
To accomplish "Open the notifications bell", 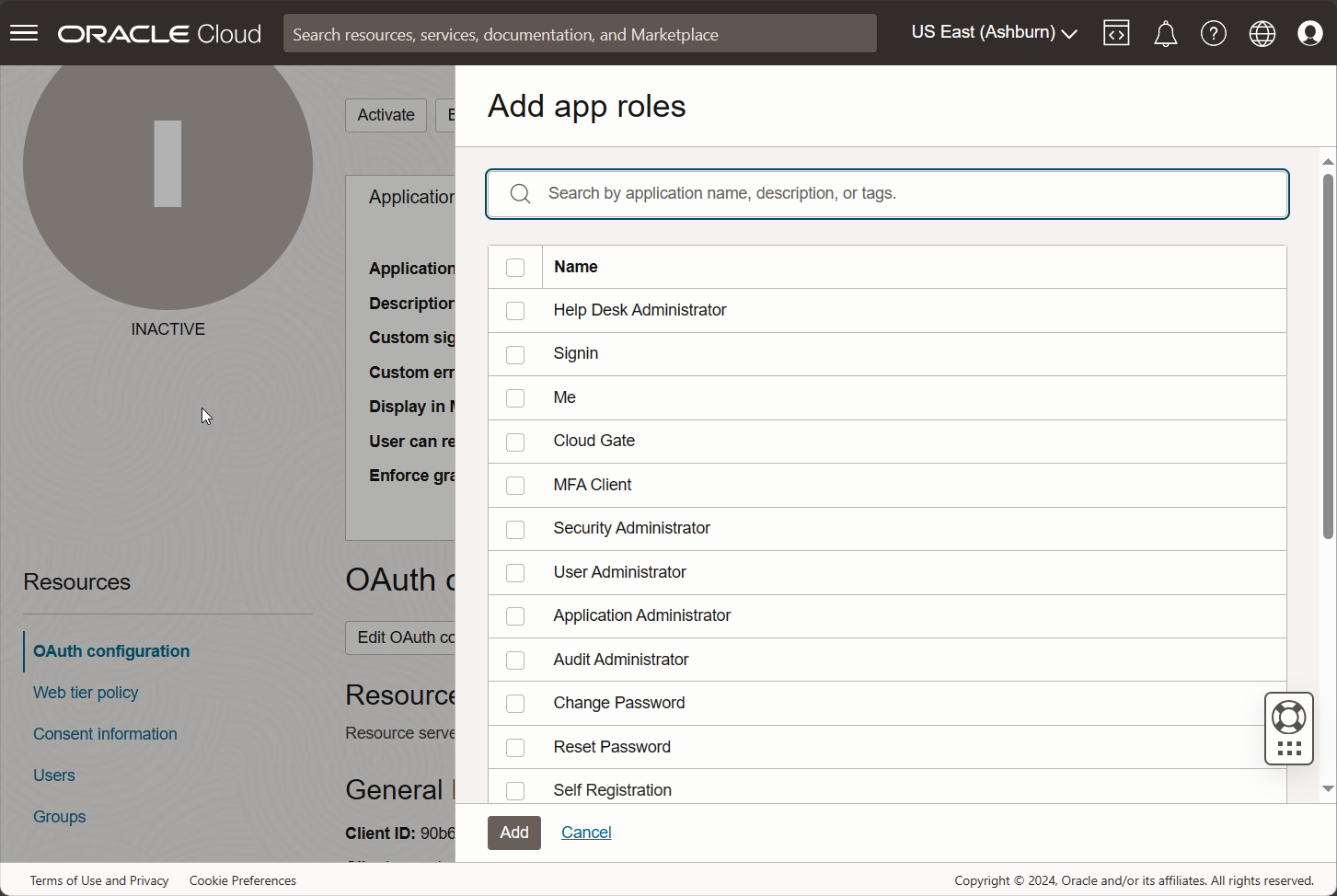I will click(1165, 32).
